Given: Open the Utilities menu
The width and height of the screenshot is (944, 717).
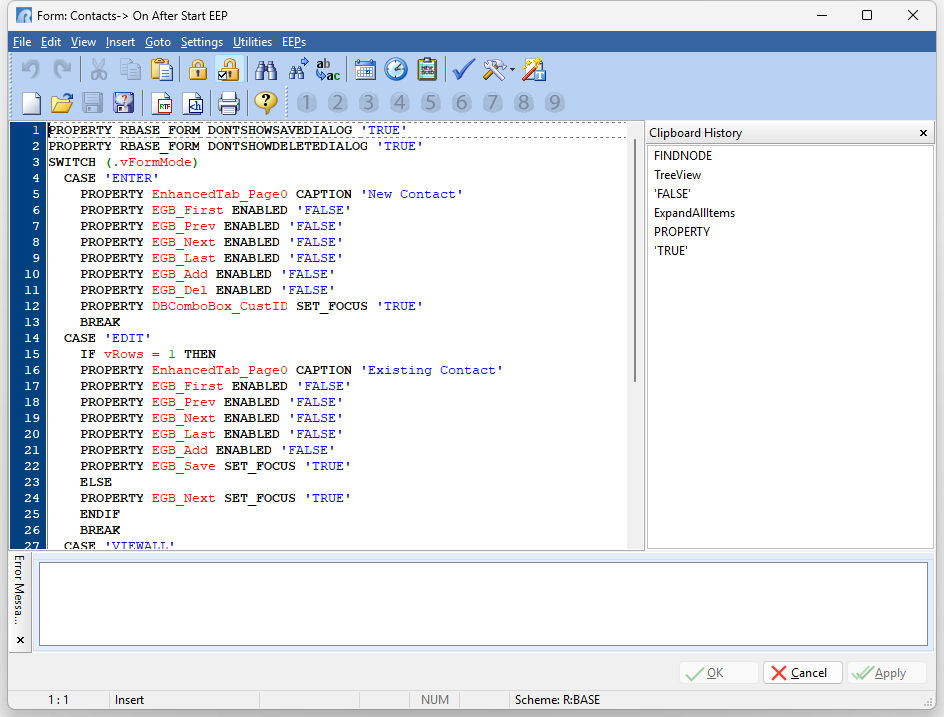Looking at the screenshot, I should pos(252,42).
